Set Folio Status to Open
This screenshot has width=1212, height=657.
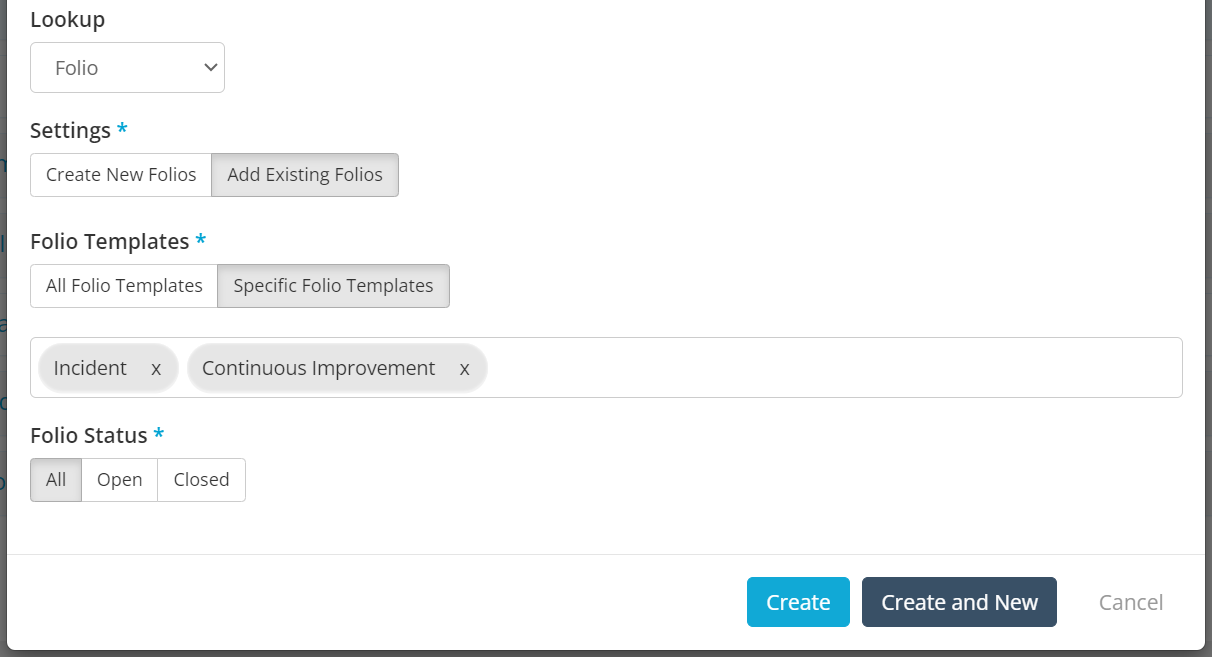click(x=119, y=480)
